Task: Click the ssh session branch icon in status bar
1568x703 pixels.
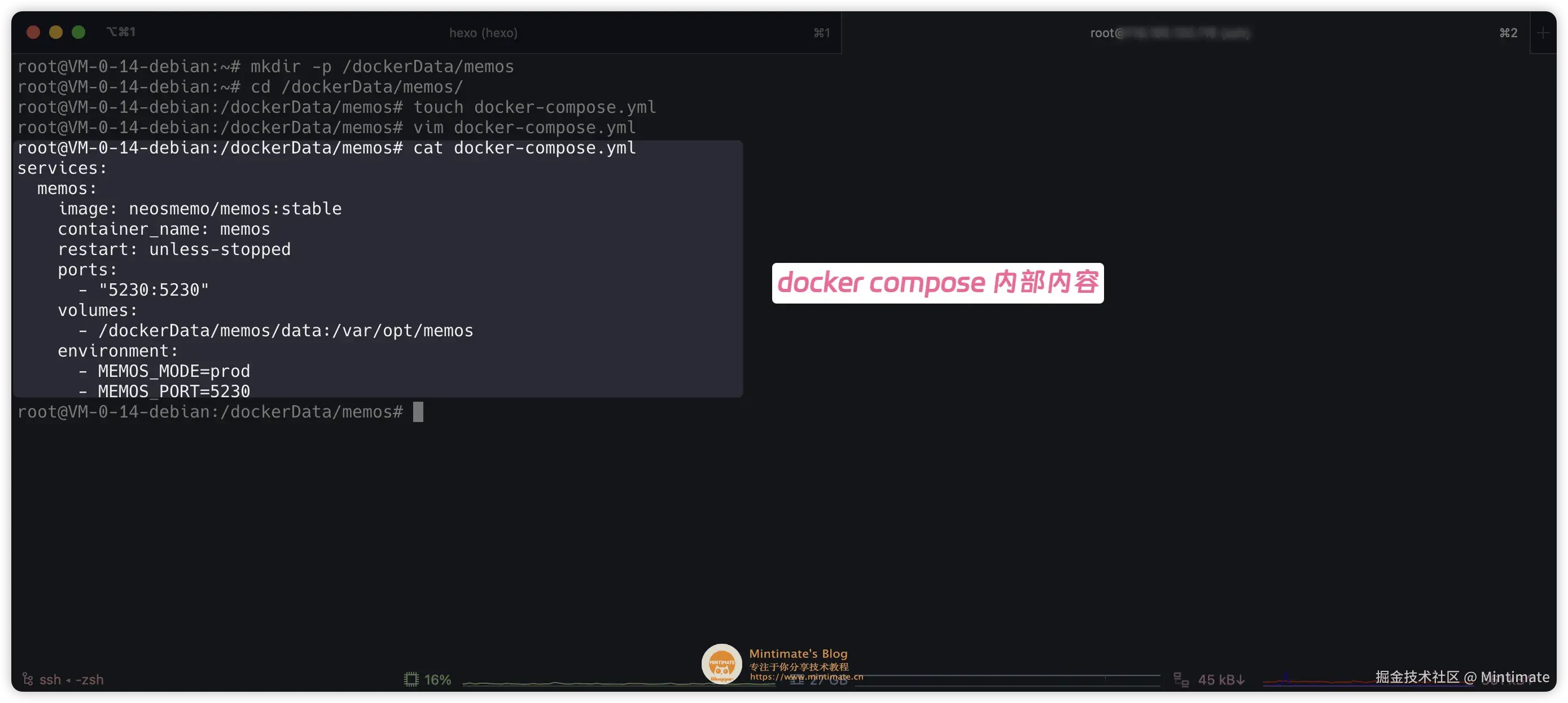Action: tap(27, 678)
